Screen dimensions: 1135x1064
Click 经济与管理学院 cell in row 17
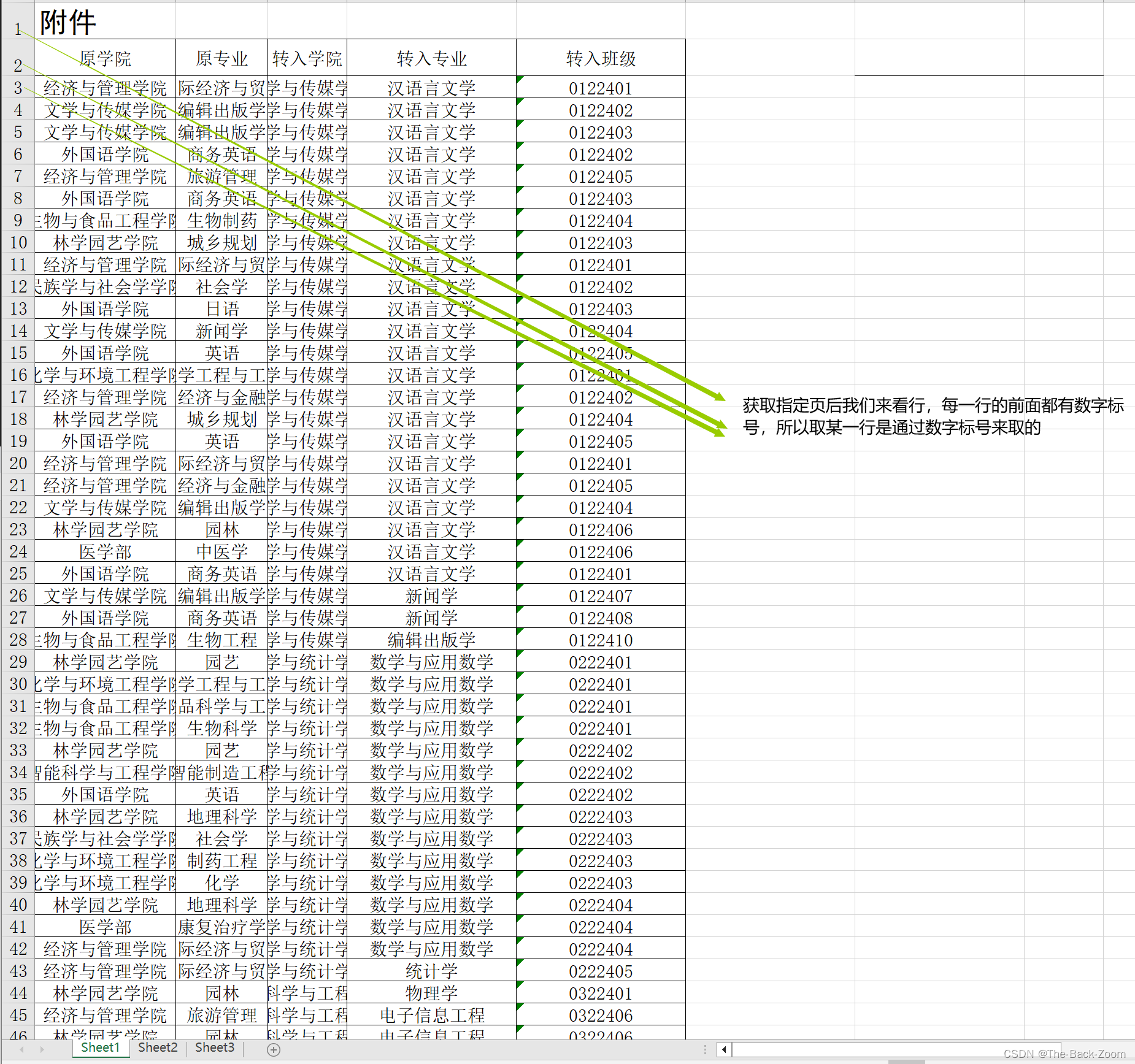[105, 397]
